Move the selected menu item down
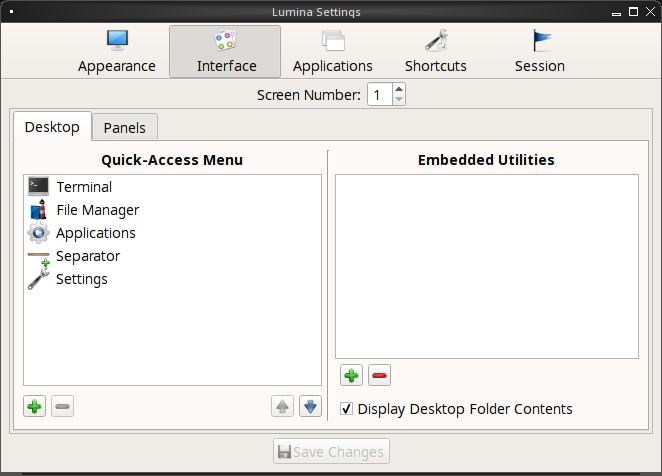Viewport: 662px width, 476px height. pyautogui.click(x=310, y=406)
